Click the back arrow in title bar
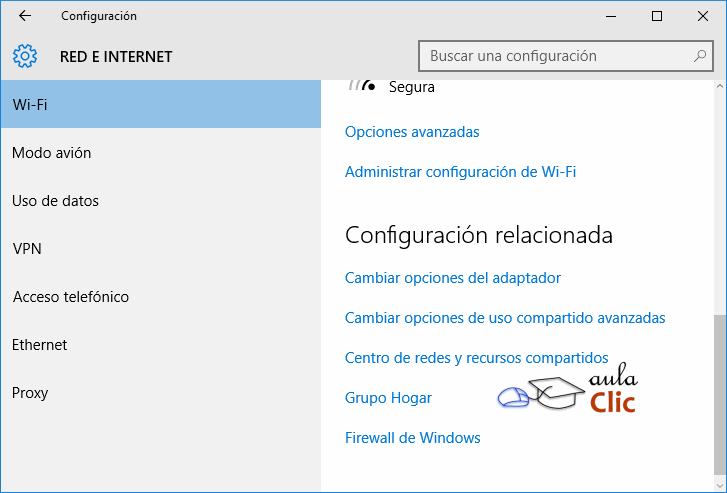The height and width of the screenshot is (493, 727). click(x=25, y=16)
